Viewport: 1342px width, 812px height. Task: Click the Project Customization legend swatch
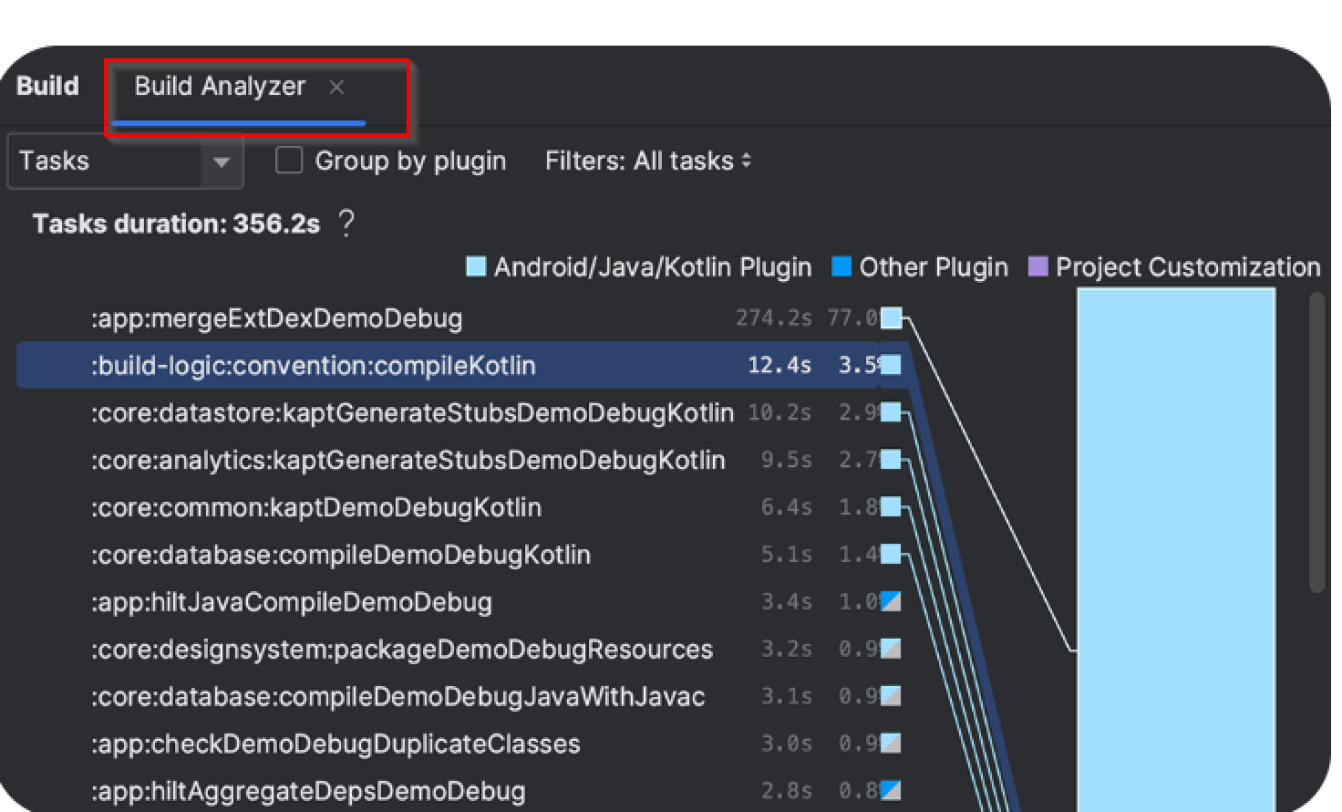click(1038, 267)
